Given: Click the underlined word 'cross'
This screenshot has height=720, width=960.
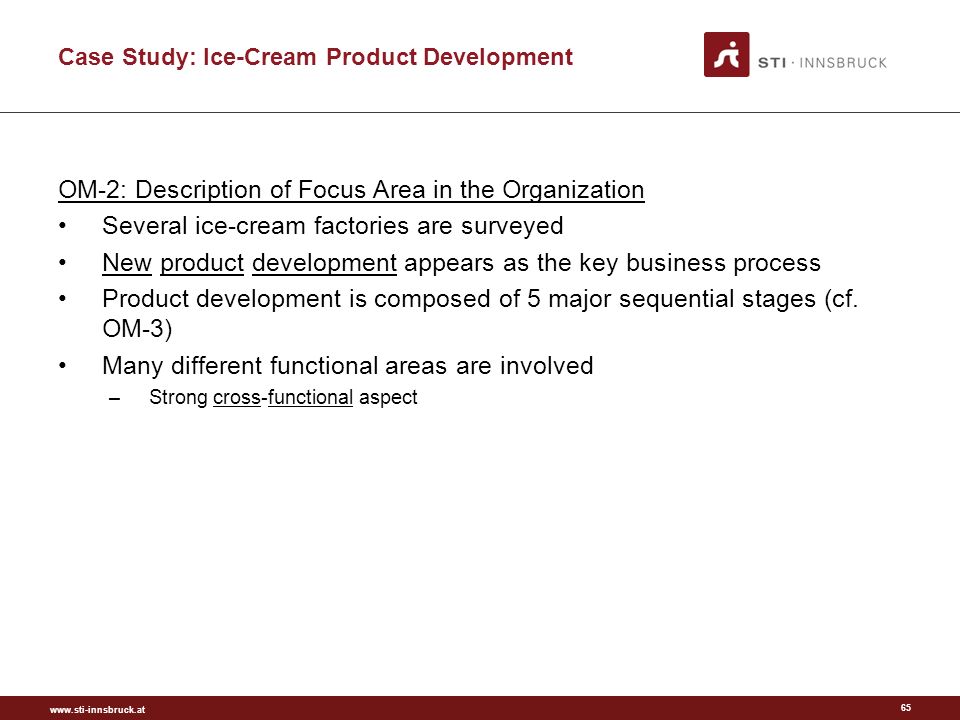Looking at the screenshot, I should click(x=237, y=397).
